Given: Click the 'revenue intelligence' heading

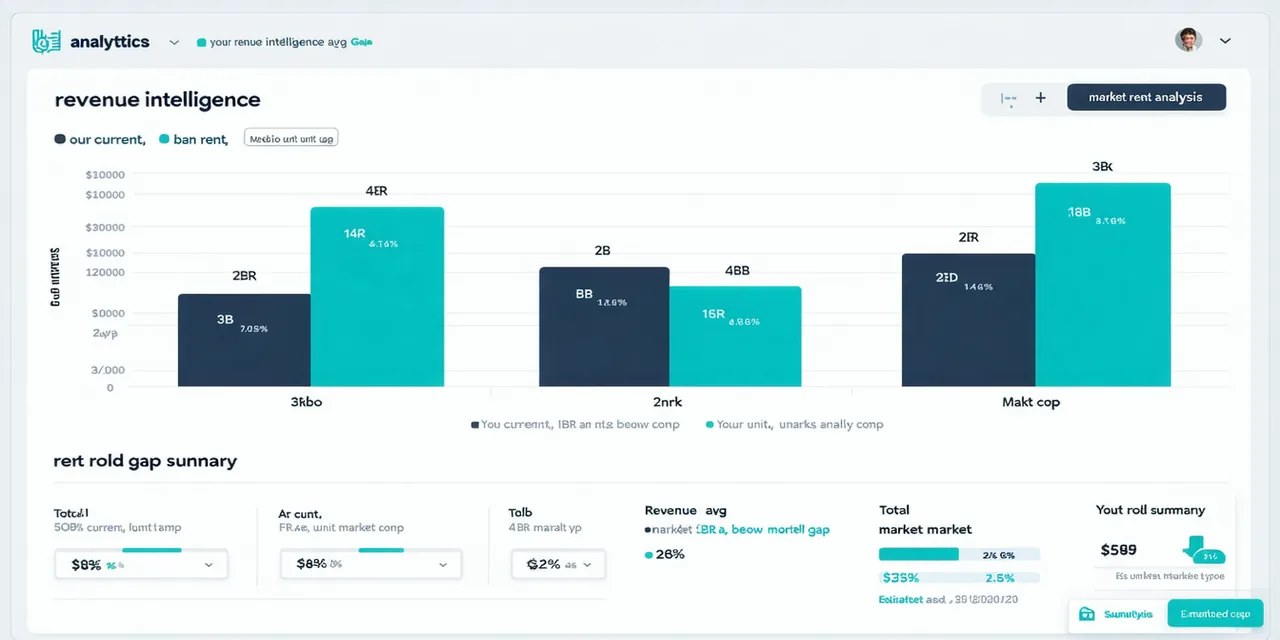Looking at the screenshot, I should point(157,100).
